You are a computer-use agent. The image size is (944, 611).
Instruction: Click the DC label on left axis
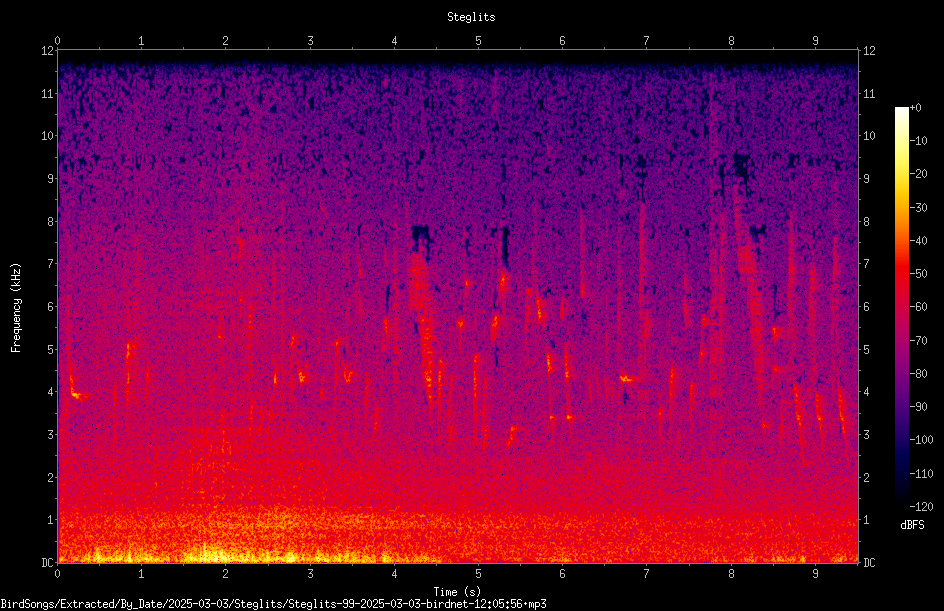tap(47, 563)
